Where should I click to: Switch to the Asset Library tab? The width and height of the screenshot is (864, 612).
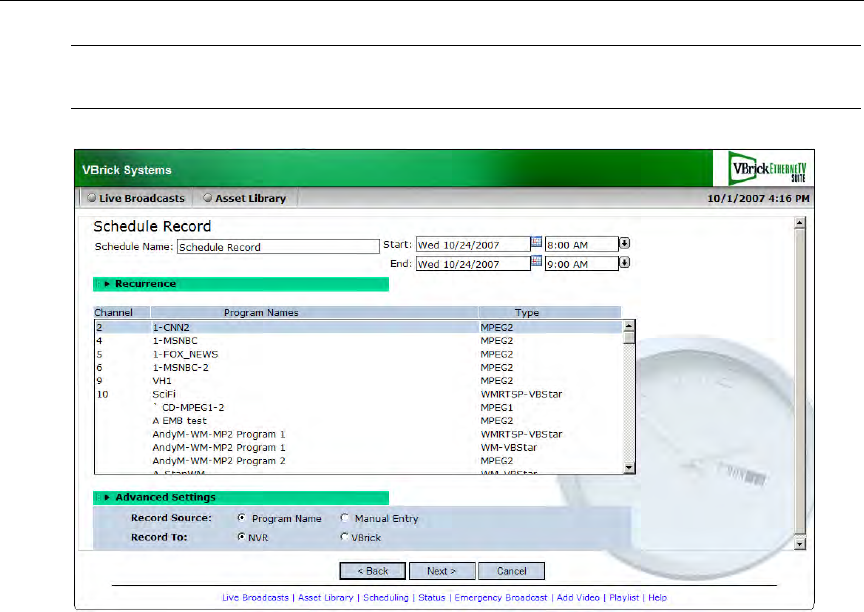pos(245,198)
